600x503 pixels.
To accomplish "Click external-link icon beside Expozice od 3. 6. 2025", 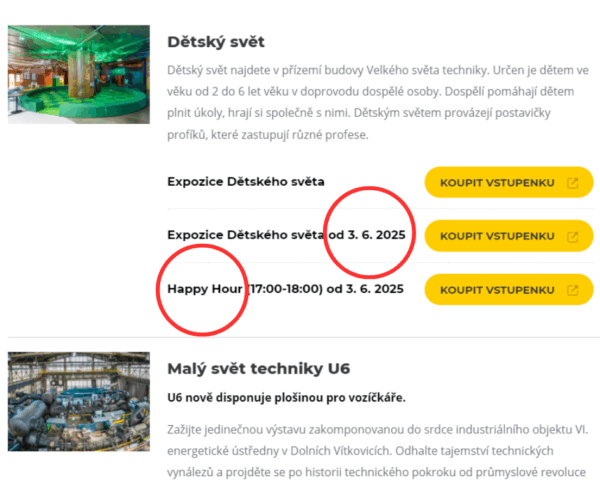I will [x=572, y=237].
